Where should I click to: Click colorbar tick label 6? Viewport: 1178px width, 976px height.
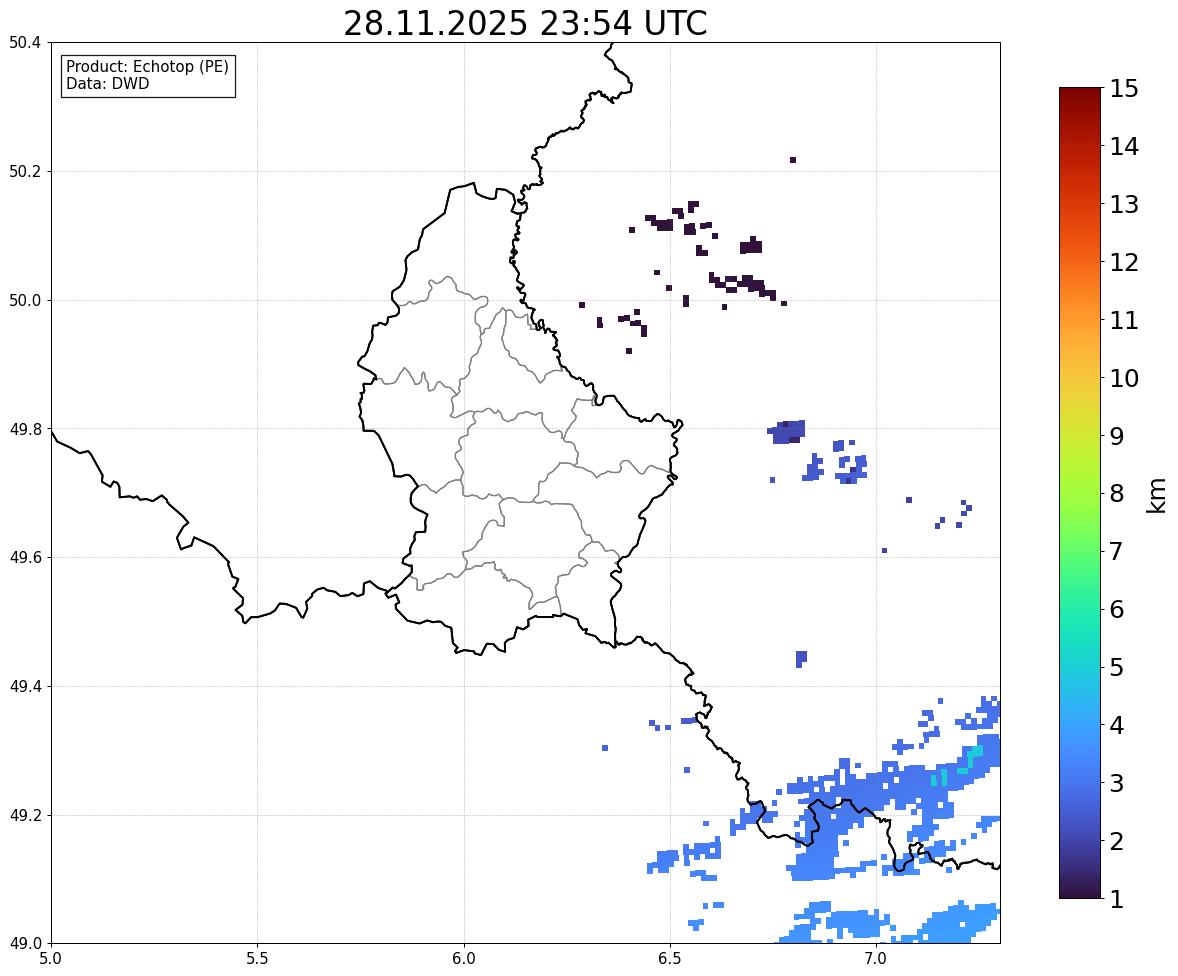[1117, 609]
